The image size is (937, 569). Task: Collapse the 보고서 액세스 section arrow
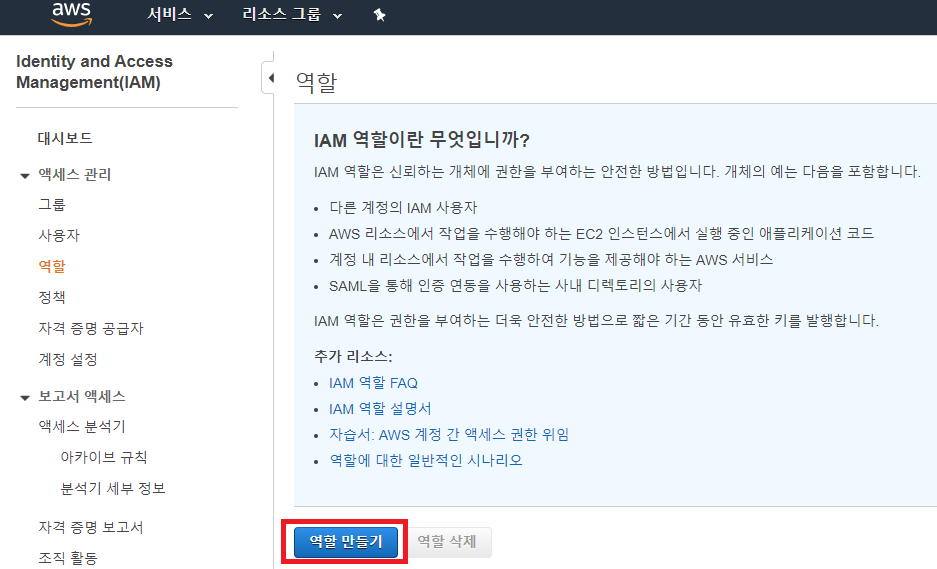pyautogui.click(x=25, y=397)
